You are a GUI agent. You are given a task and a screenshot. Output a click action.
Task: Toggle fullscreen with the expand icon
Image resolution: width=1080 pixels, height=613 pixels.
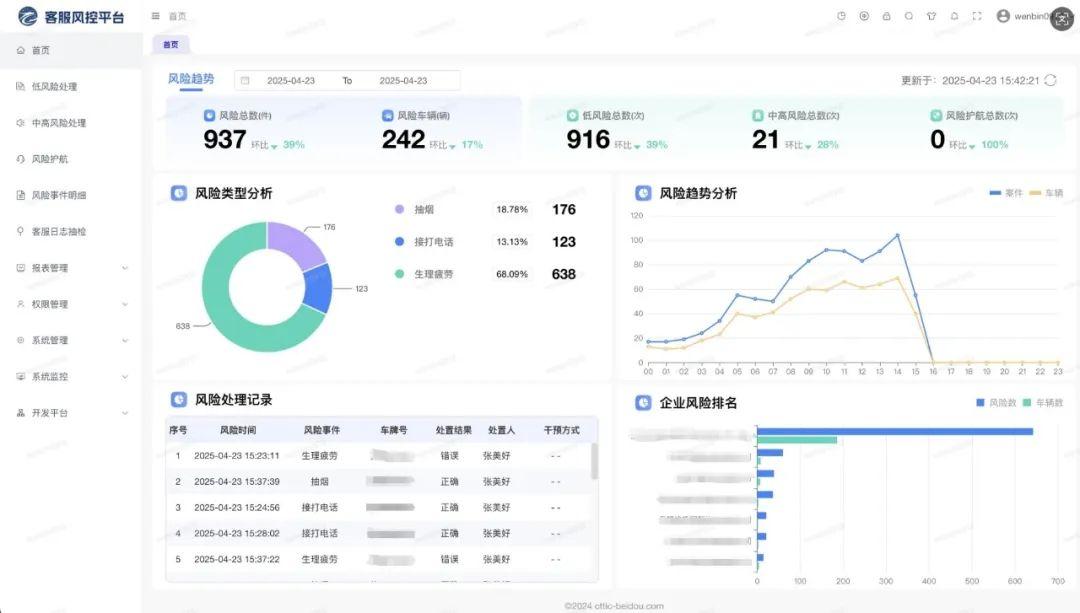977,16
